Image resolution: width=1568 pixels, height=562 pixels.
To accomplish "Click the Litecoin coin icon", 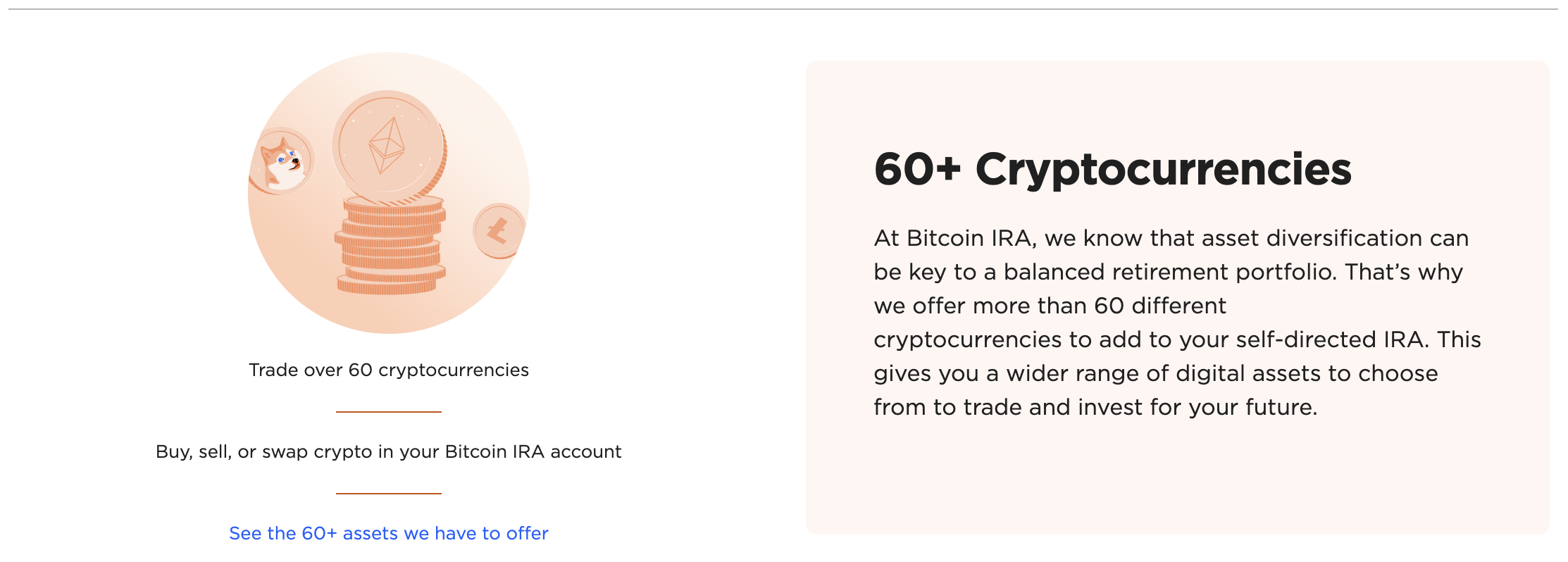I will pyautogui.click(x=498, y=230).
